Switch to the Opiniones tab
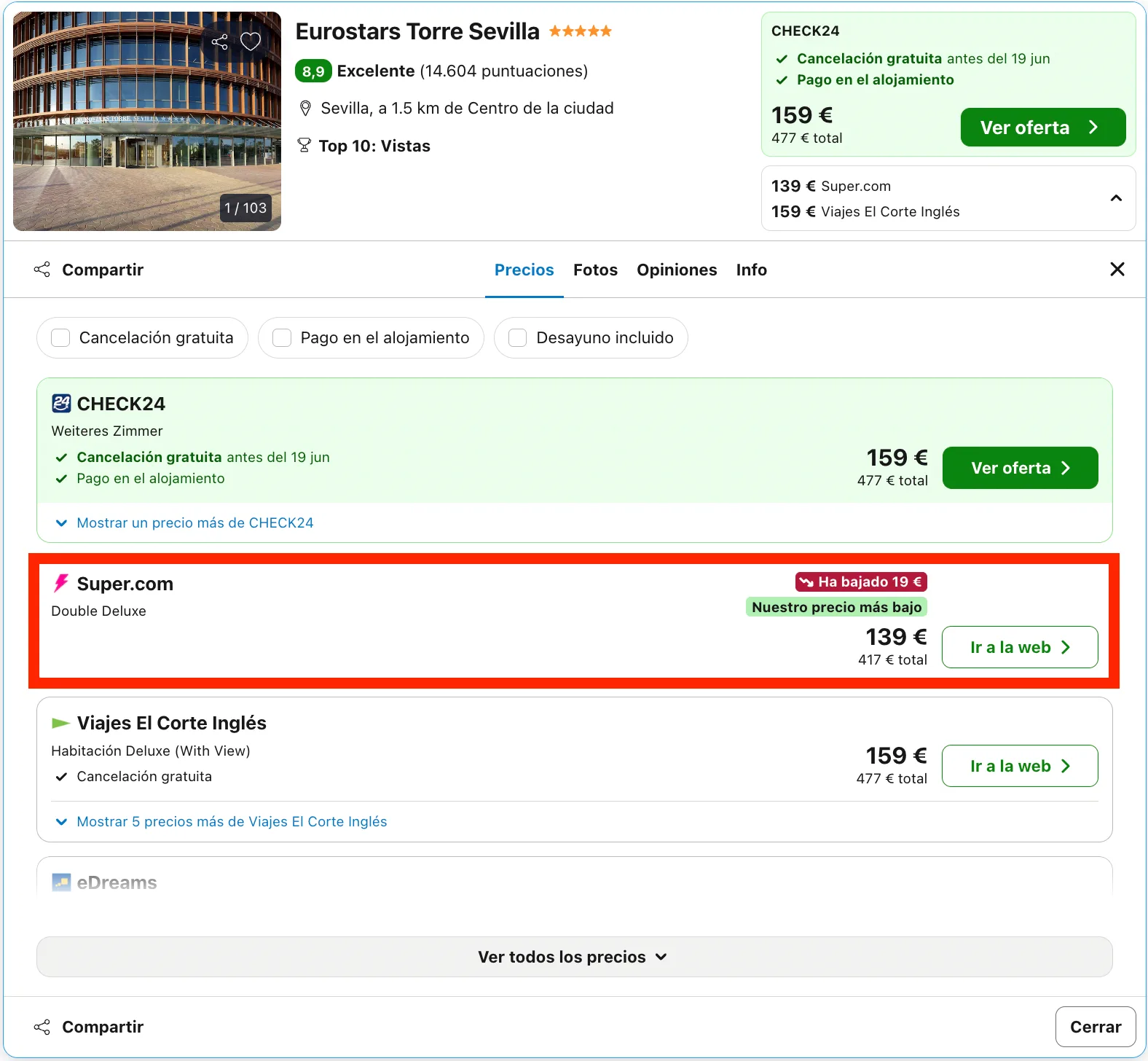The width and height of the screenshot is (1148, 1061). click(x=677, y=270)
